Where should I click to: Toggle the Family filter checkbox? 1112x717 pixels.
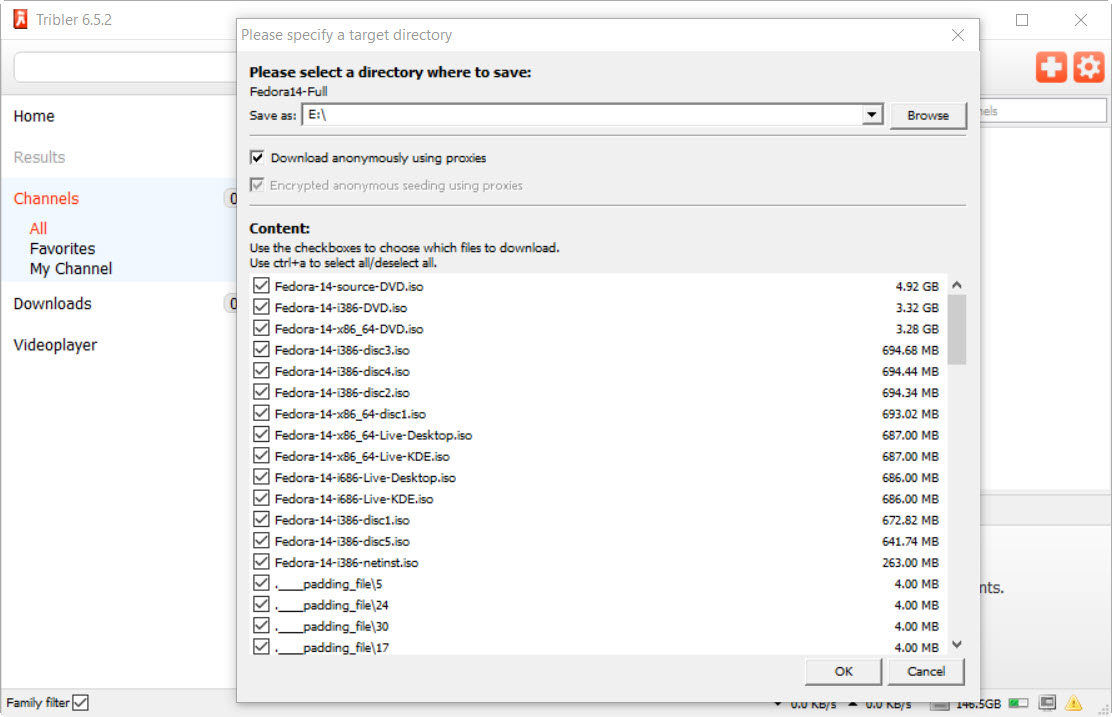(81, 703)
